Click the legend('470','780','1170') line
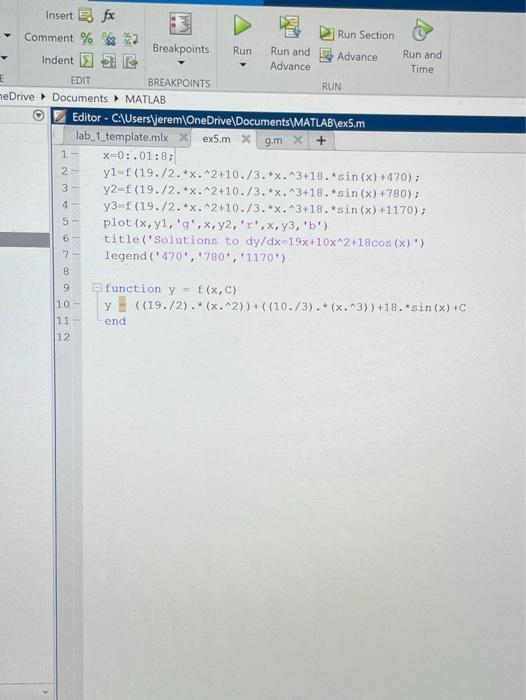The image size is (526, 700). [195, 257]
